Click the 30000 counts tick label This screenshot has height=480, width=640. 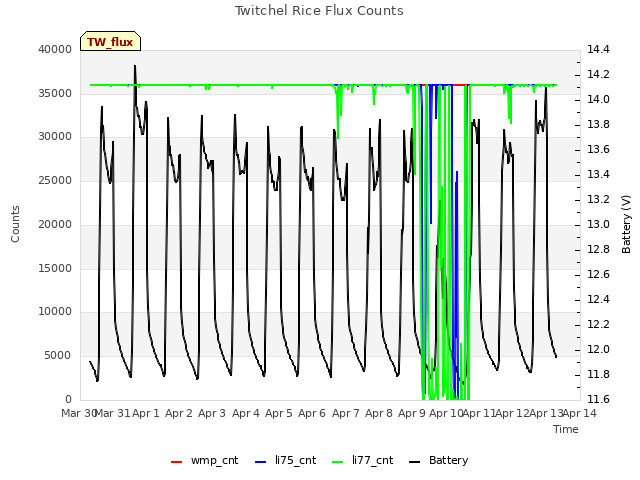pyautogui.click(x=55, y=137)
